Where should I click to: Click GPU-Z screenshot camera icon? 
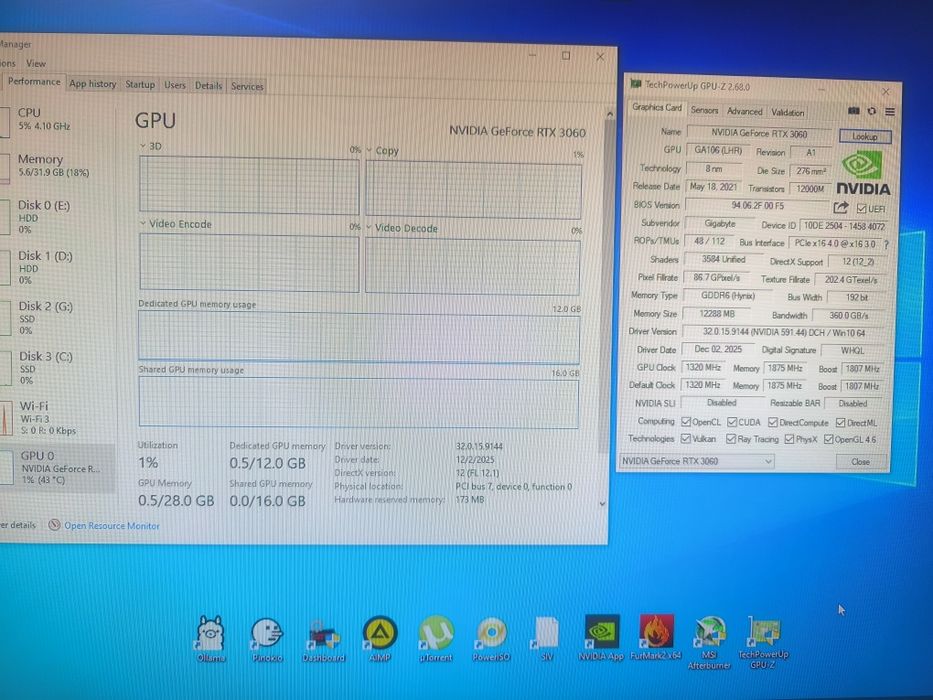tap(854, 111)
